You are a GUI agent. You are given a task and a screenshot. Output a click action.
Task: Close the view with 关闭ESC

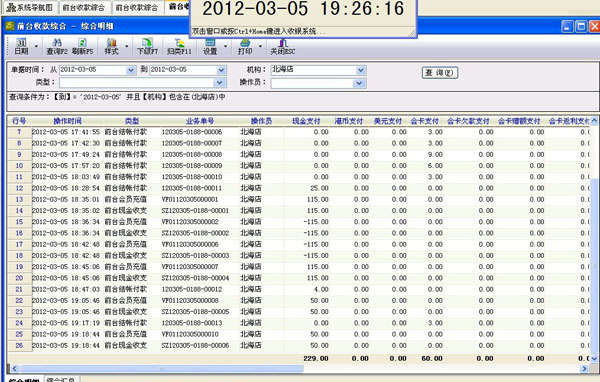click(283, 46)
